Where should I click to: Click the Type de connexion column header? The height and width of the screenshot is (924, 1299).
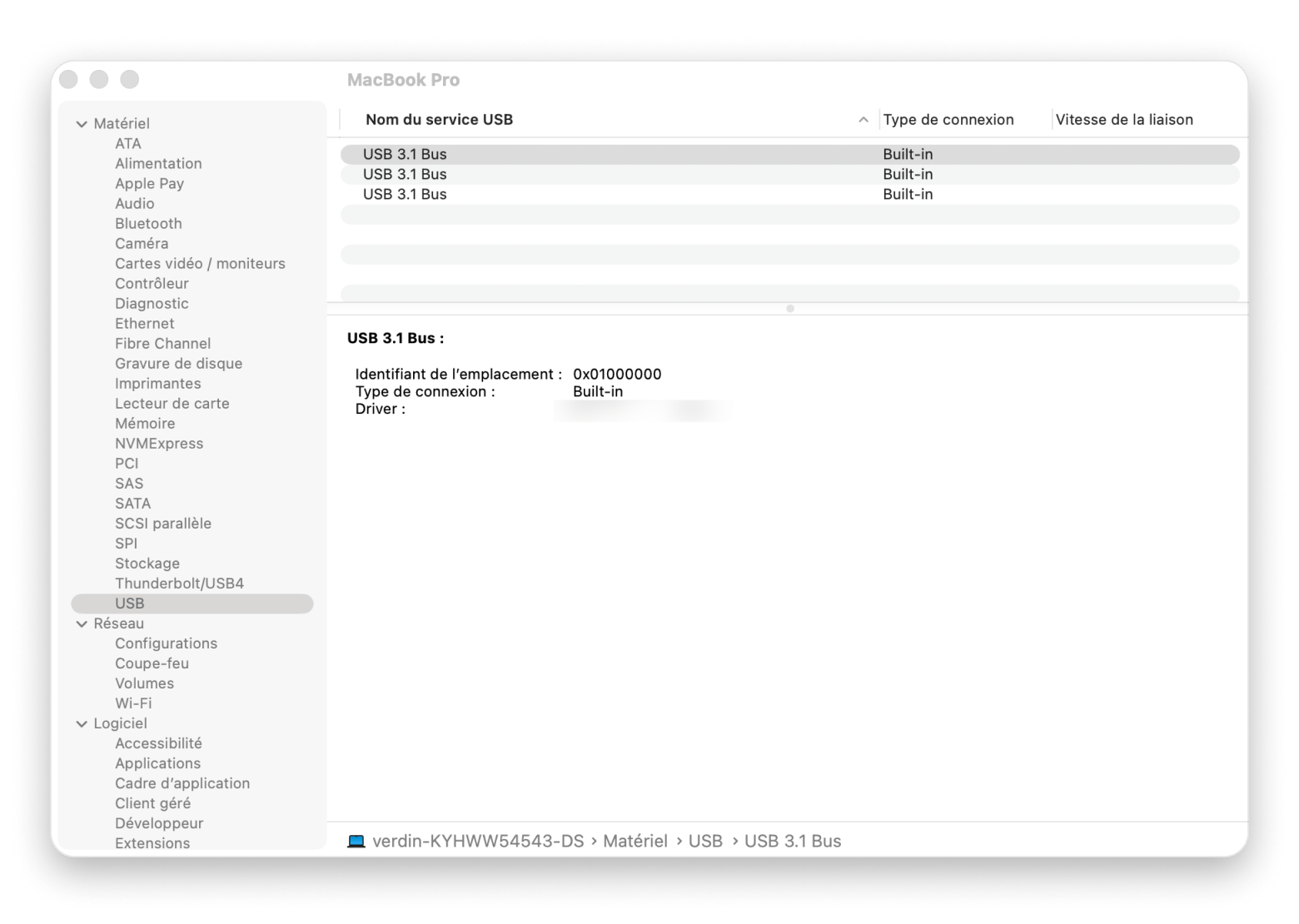948,120
